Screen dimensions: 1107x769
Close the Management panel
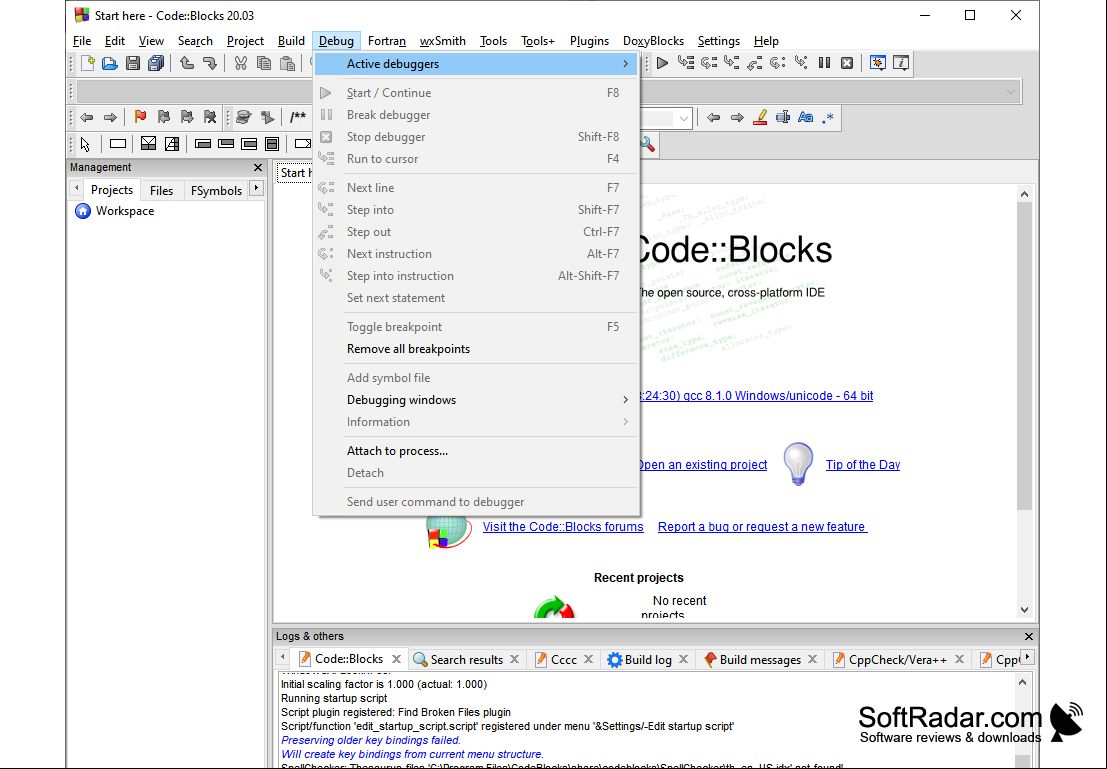pos(258,167)
